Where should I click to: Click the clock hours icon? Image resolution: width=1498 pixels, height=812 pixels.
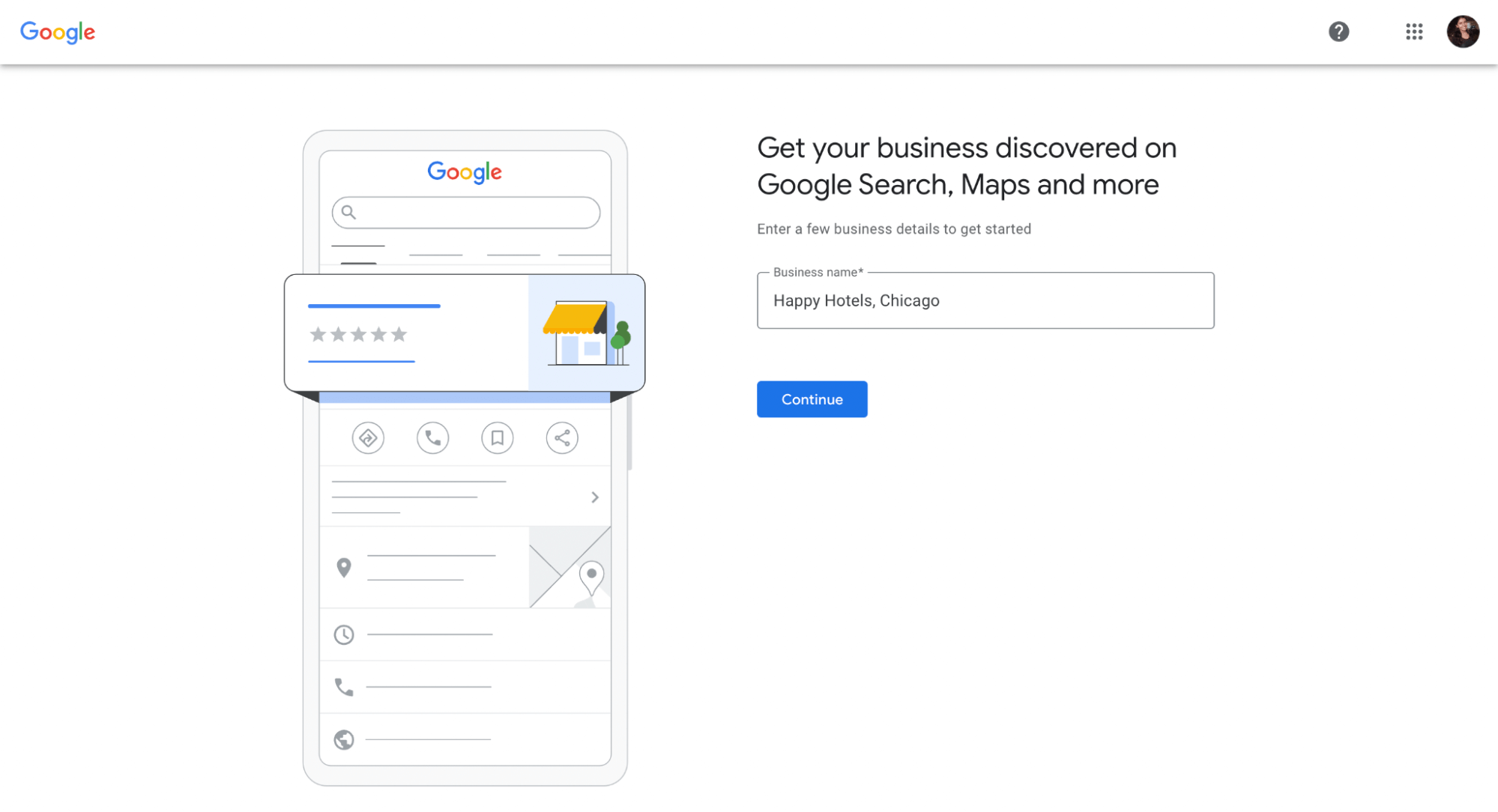(344, 635)
